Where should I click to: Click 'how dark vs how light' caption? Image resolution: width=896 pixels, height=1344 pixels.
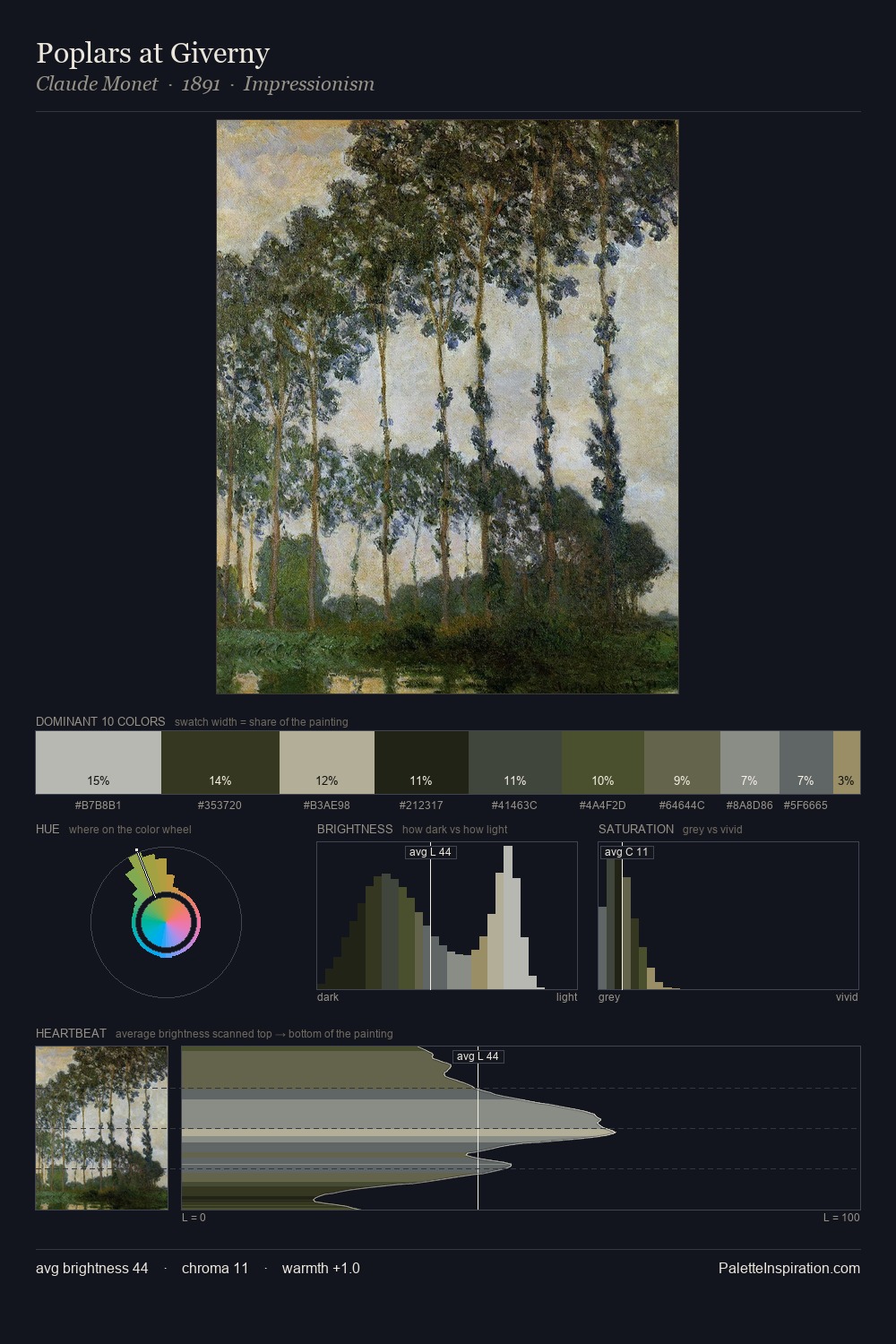click(454, 830)
